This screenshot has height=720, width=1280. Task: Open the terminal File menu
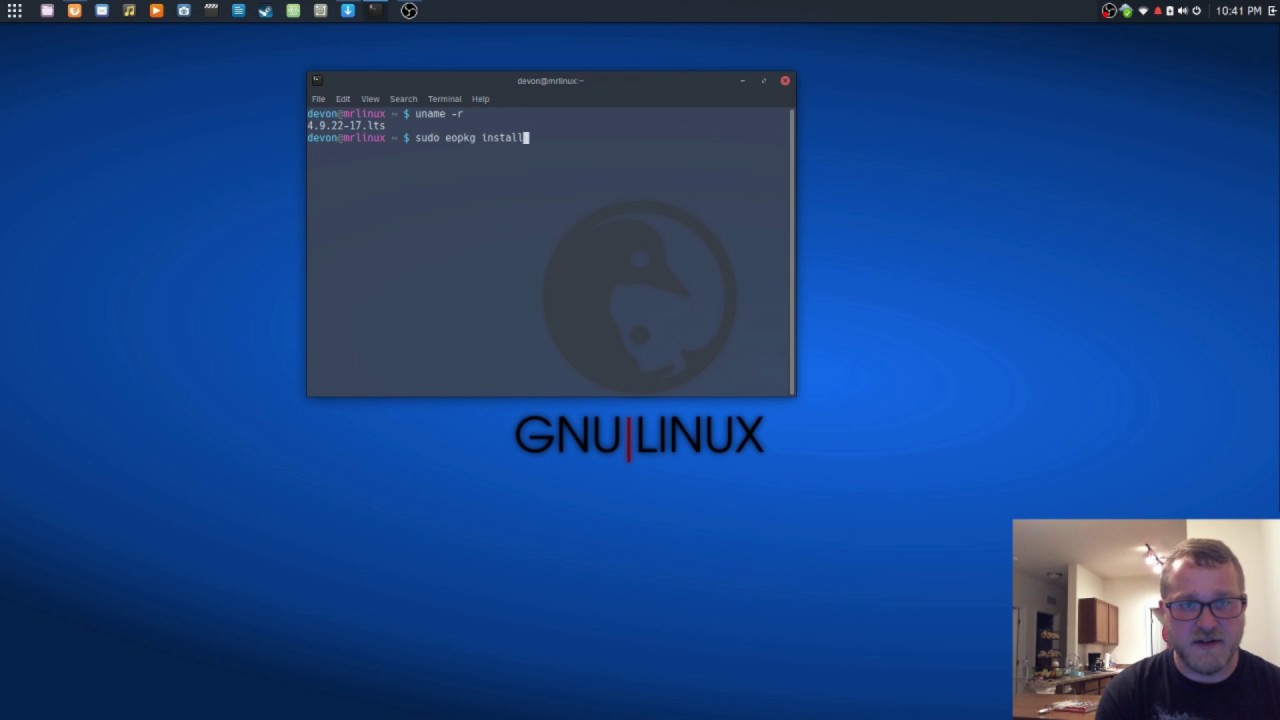tap(318, 99)
